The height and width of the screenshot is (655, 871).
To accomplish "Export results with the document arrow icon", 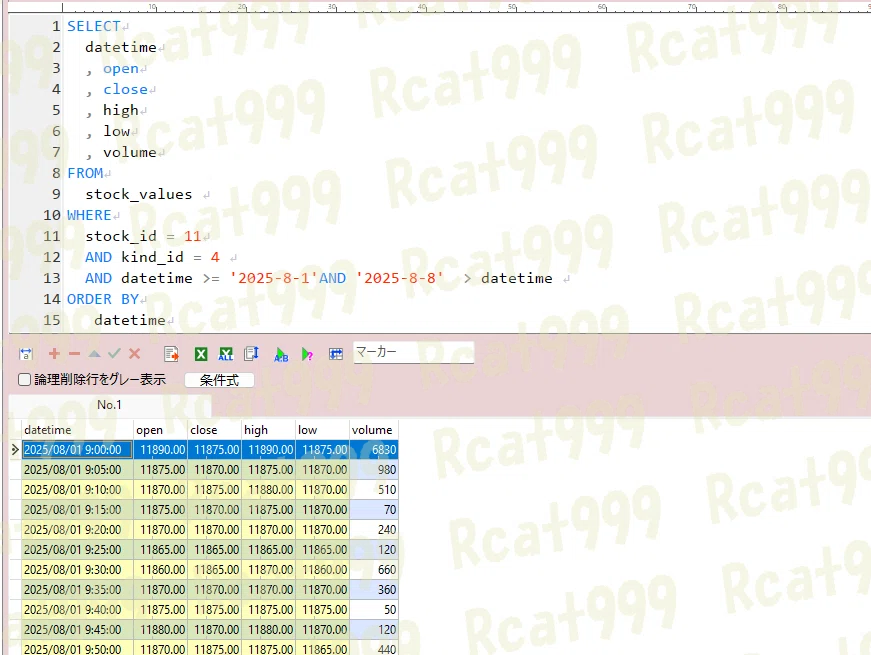I will pyautogui.click(x=172, y=354).
